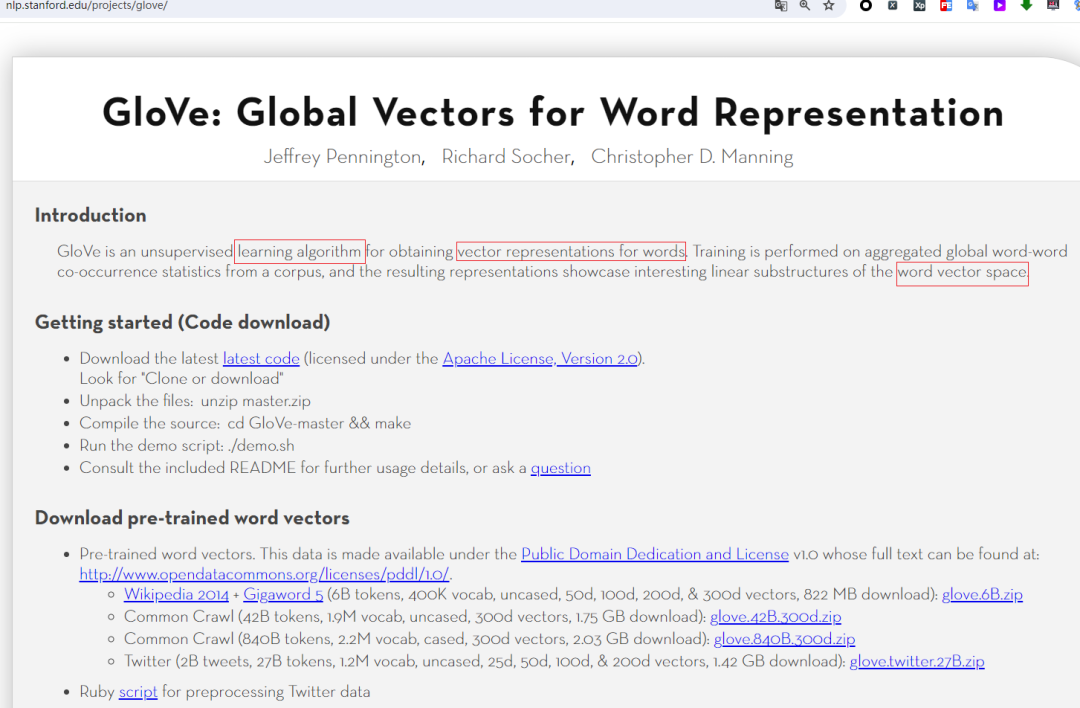This screenshot has height=708, width=1080.
Task: Click the 'learning algorithm' phrase
Action: tap(300, 251)
